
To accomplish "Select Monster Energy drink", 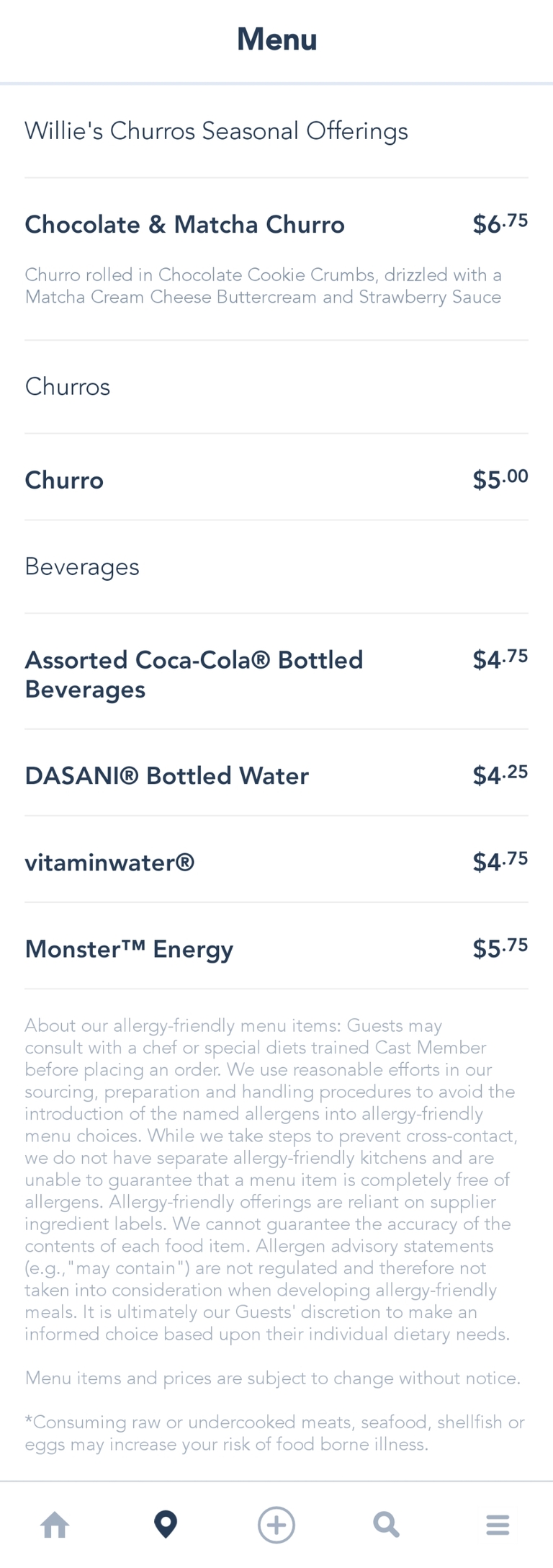I will [129, 949].
